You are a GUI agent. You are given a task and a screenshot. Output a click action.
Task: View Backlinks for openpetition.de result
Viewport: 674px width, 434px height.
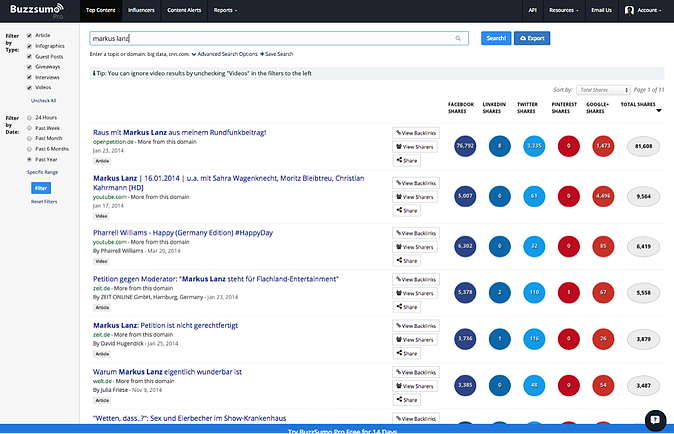416,133
